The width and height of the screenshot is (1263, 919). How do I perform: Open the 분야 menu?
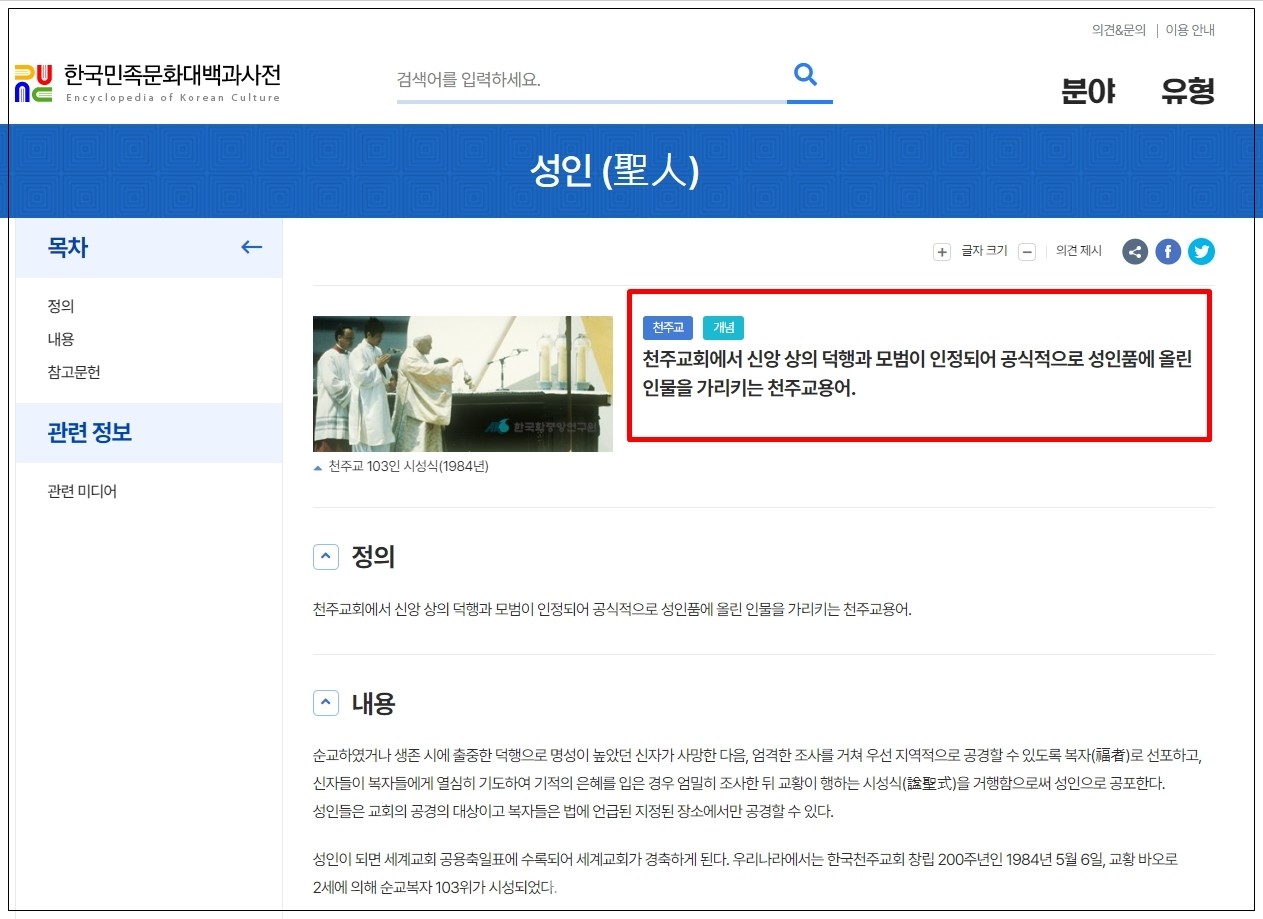pyautogui.click(x=1088, y=92)
